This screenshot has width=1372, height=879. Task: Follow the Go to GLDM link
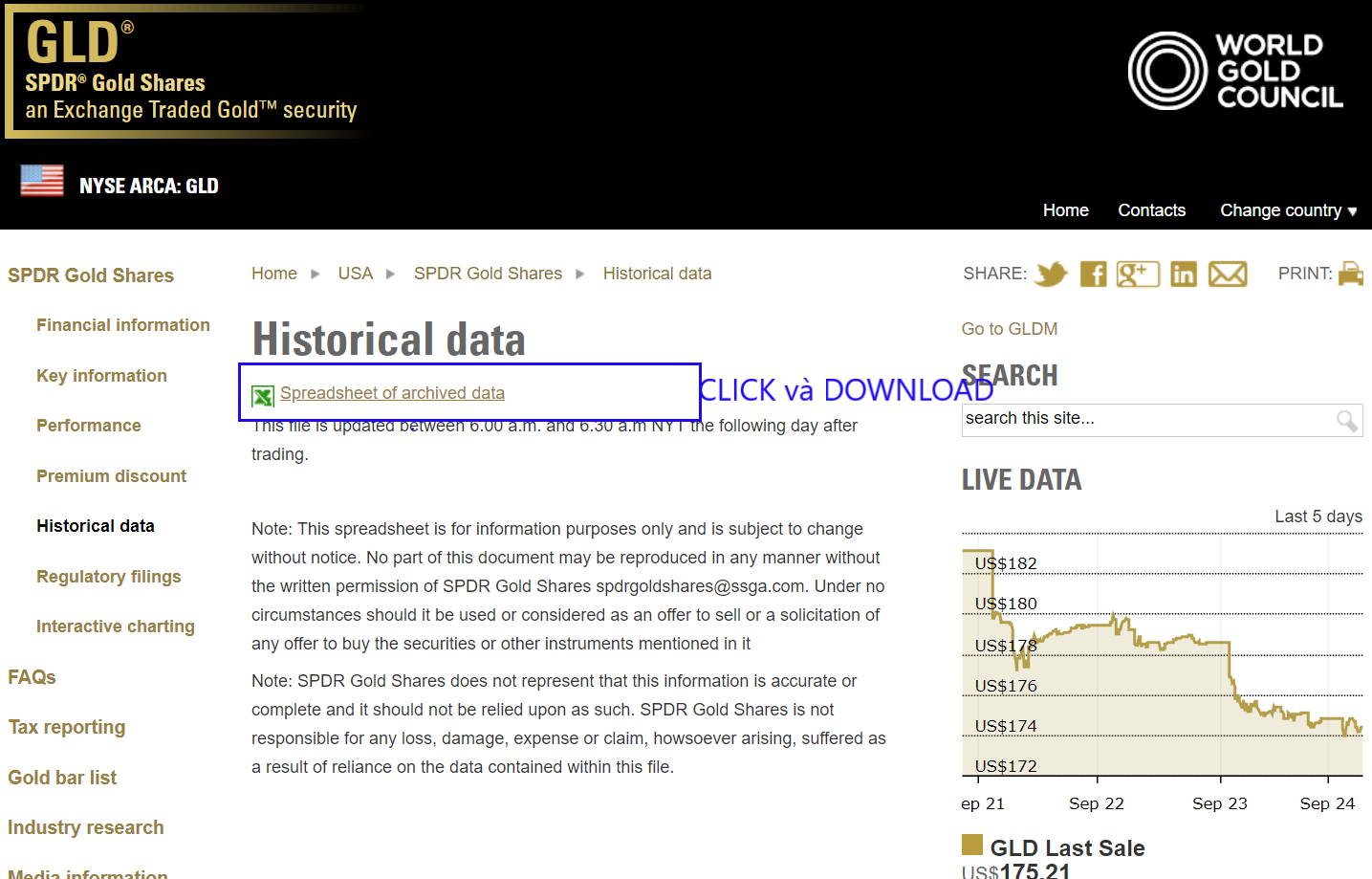coord(1010,329)
